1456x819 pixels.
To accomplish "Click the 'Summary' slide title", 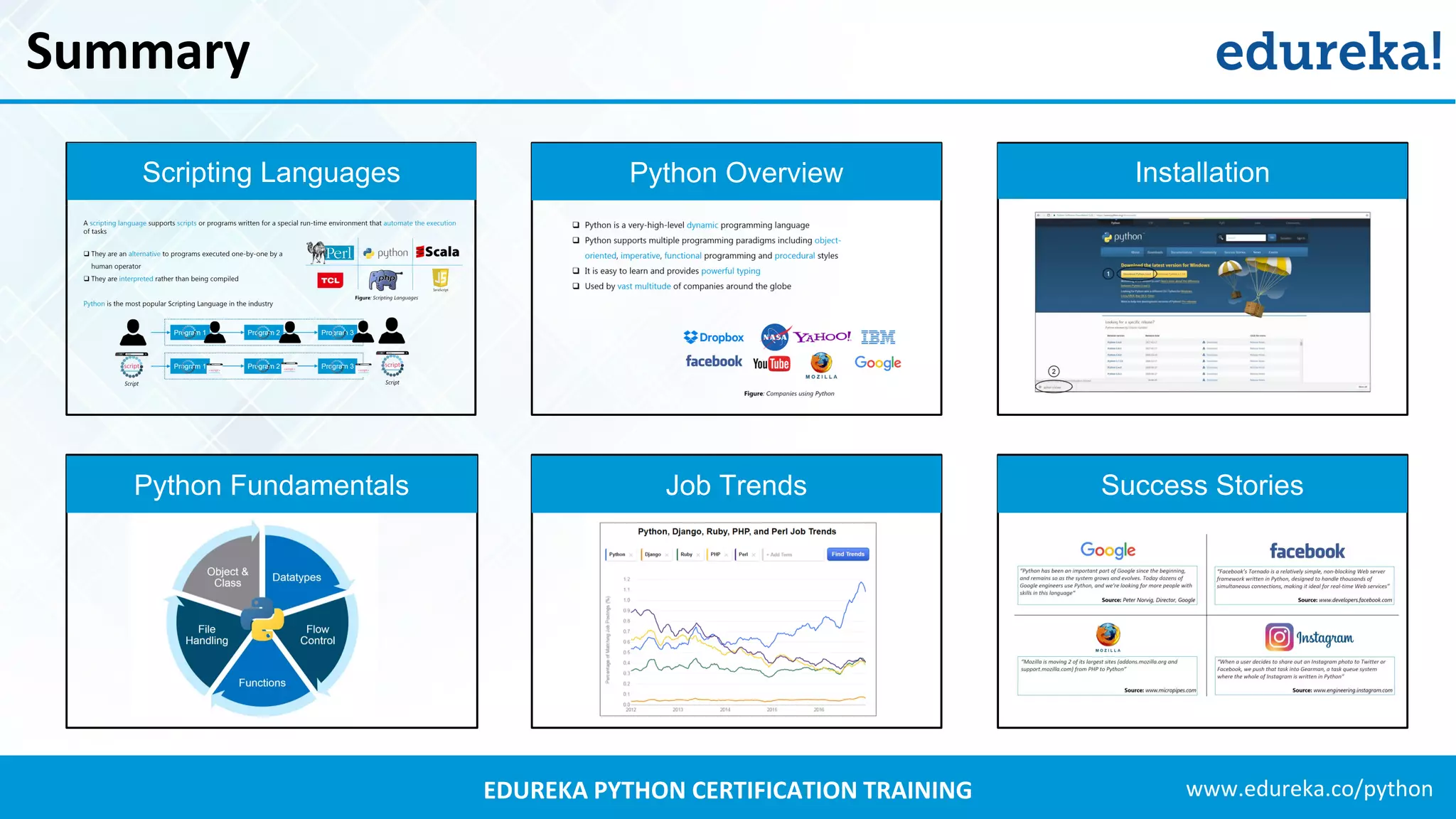I will click(138, 52).
